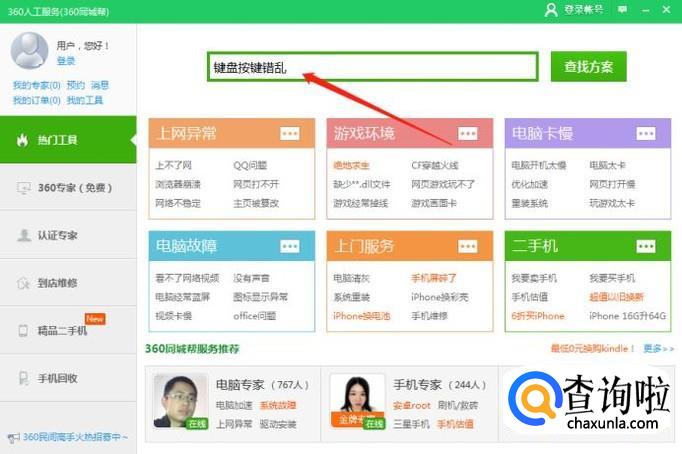Open the feedback message icon in title bar
This screenshot has width=682, height=454.
pyautogui.click(x=623, y=10)
